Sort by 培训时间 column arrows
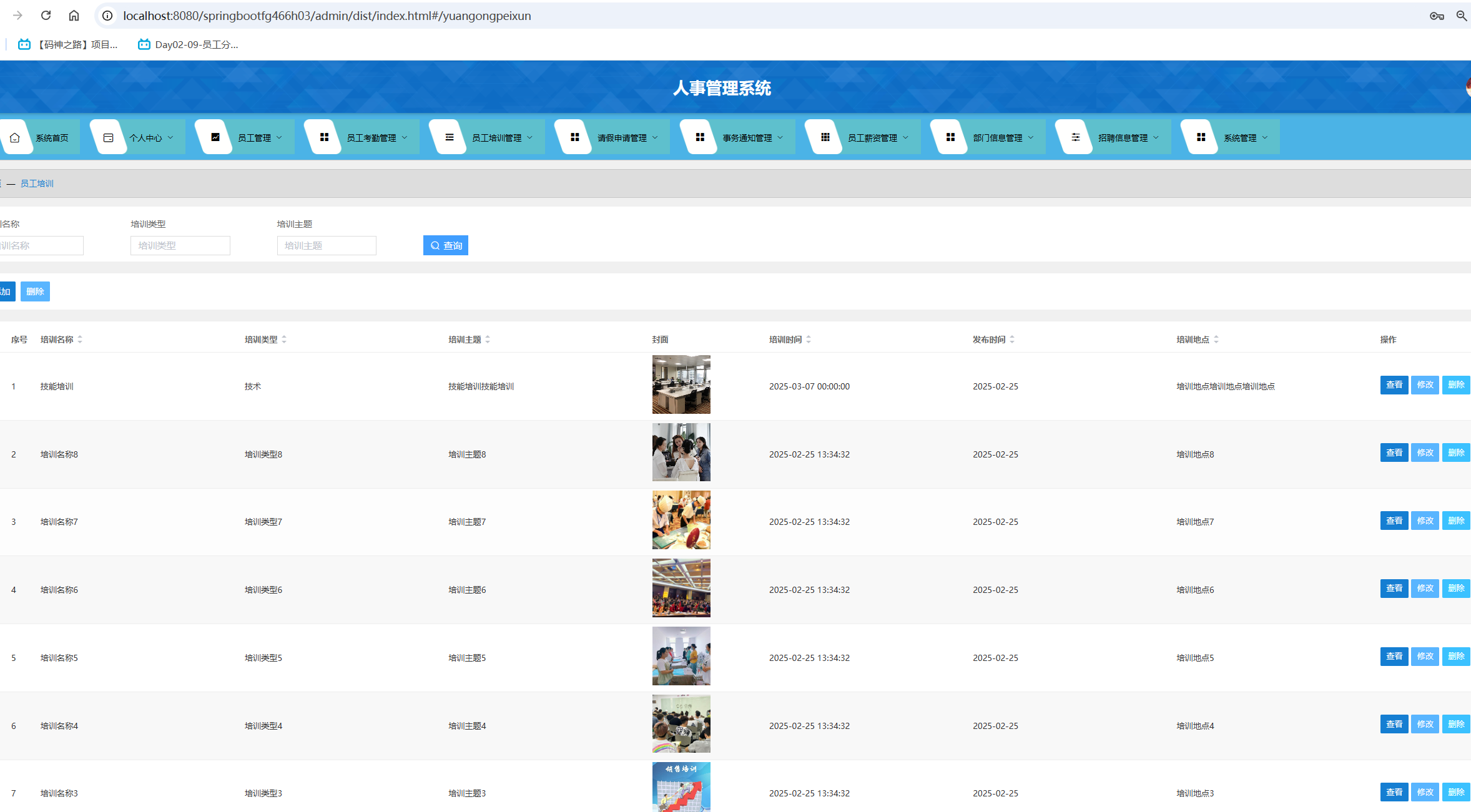The width and height of the screenshot is (1471, 812). pyautogui.click(x=809, y=340)
